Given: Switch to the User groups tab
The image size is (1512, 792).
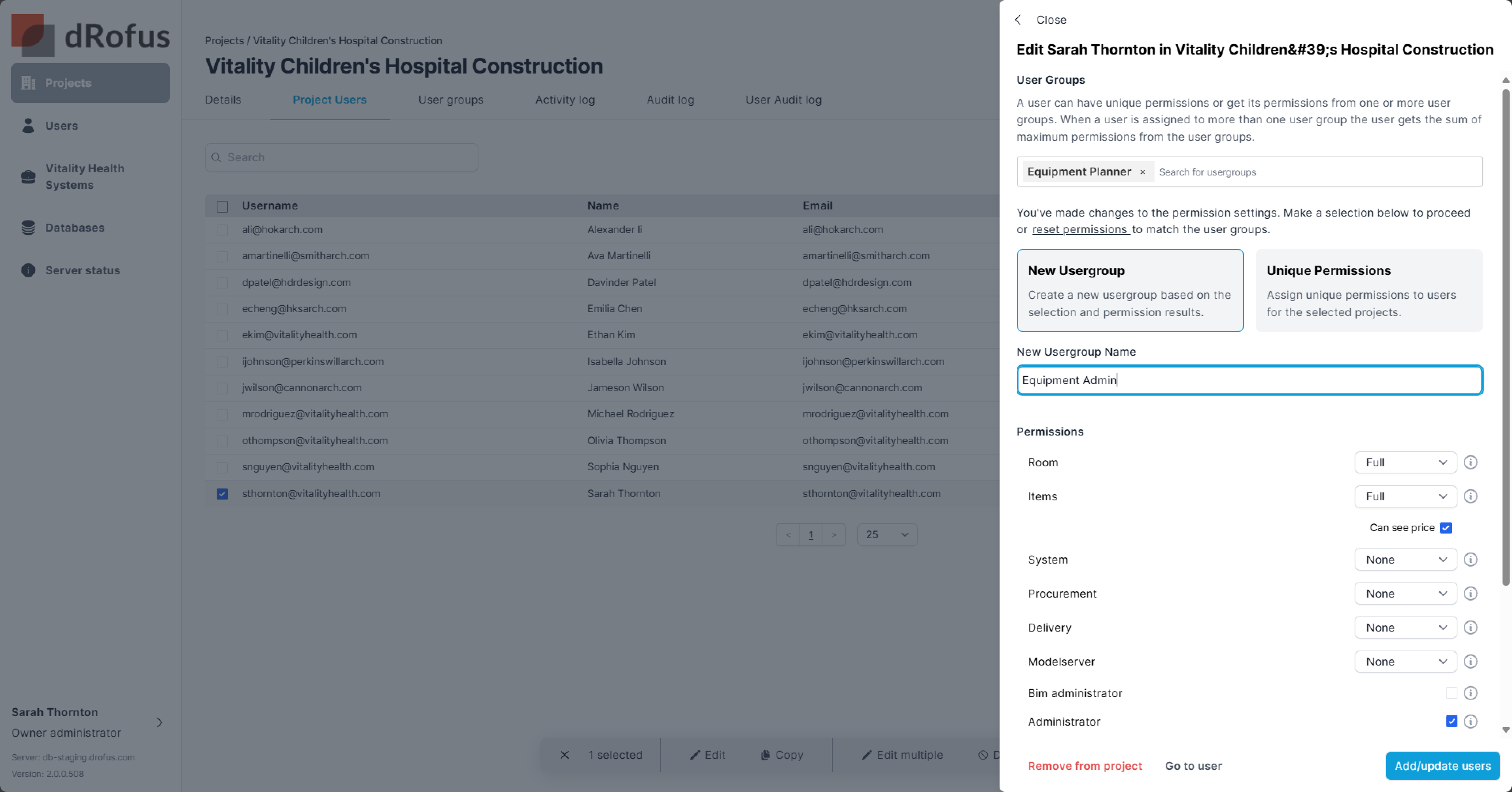Looking at the screenshot, I should pos(451,100).
